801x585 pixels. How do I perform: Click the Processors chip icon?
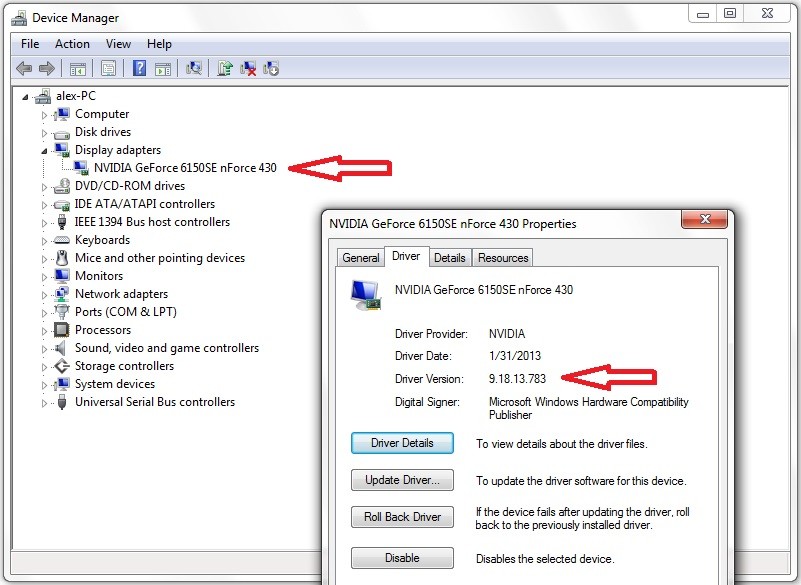click(62, 330)
